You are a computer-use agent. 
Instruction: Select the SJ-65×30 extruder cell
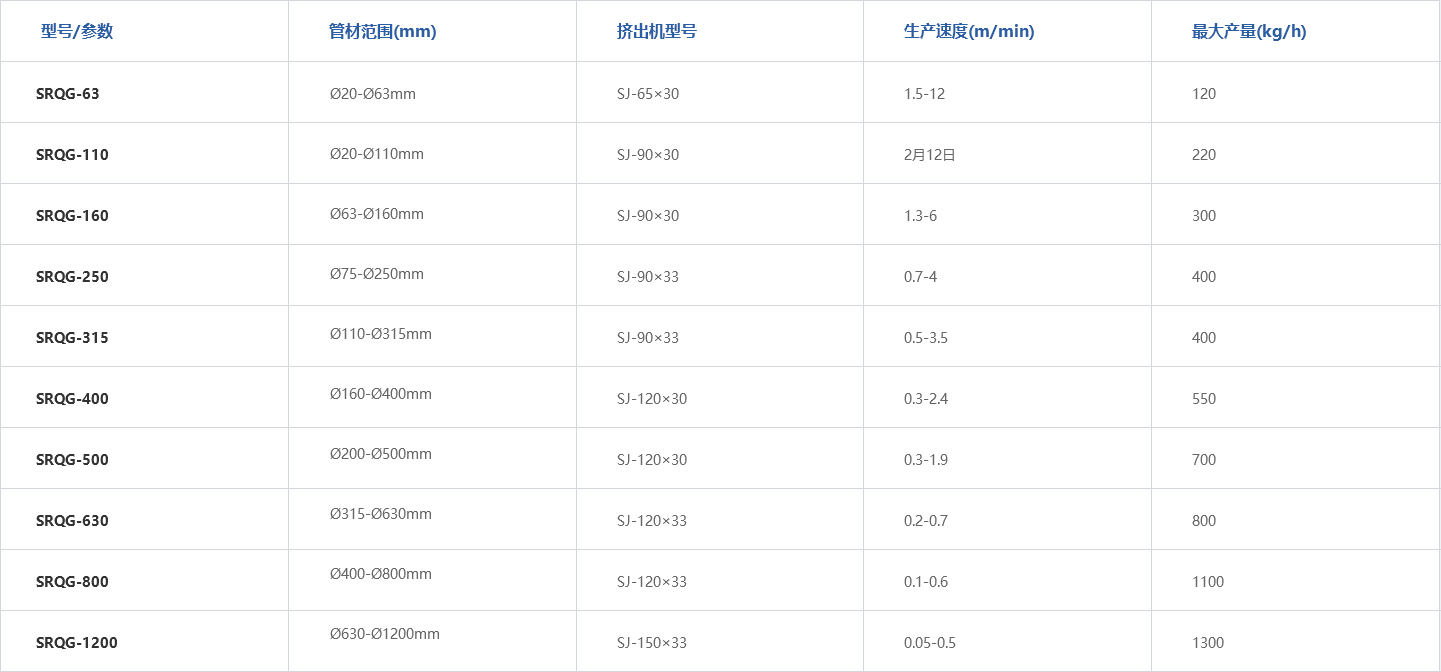647,94
